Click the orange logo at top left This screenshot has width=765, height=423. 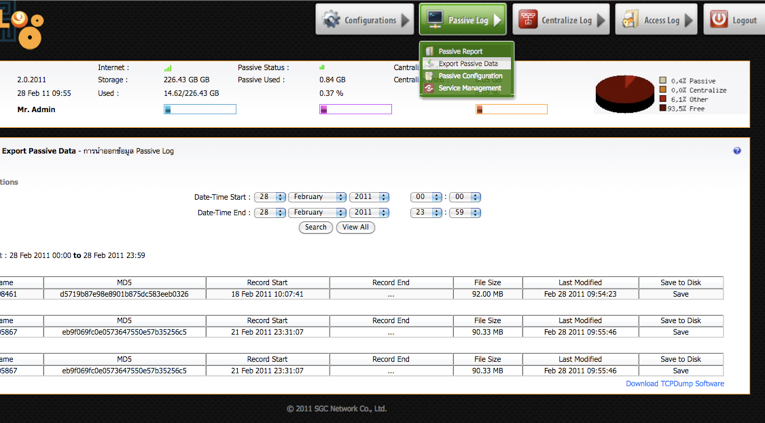tap(22, 29)
